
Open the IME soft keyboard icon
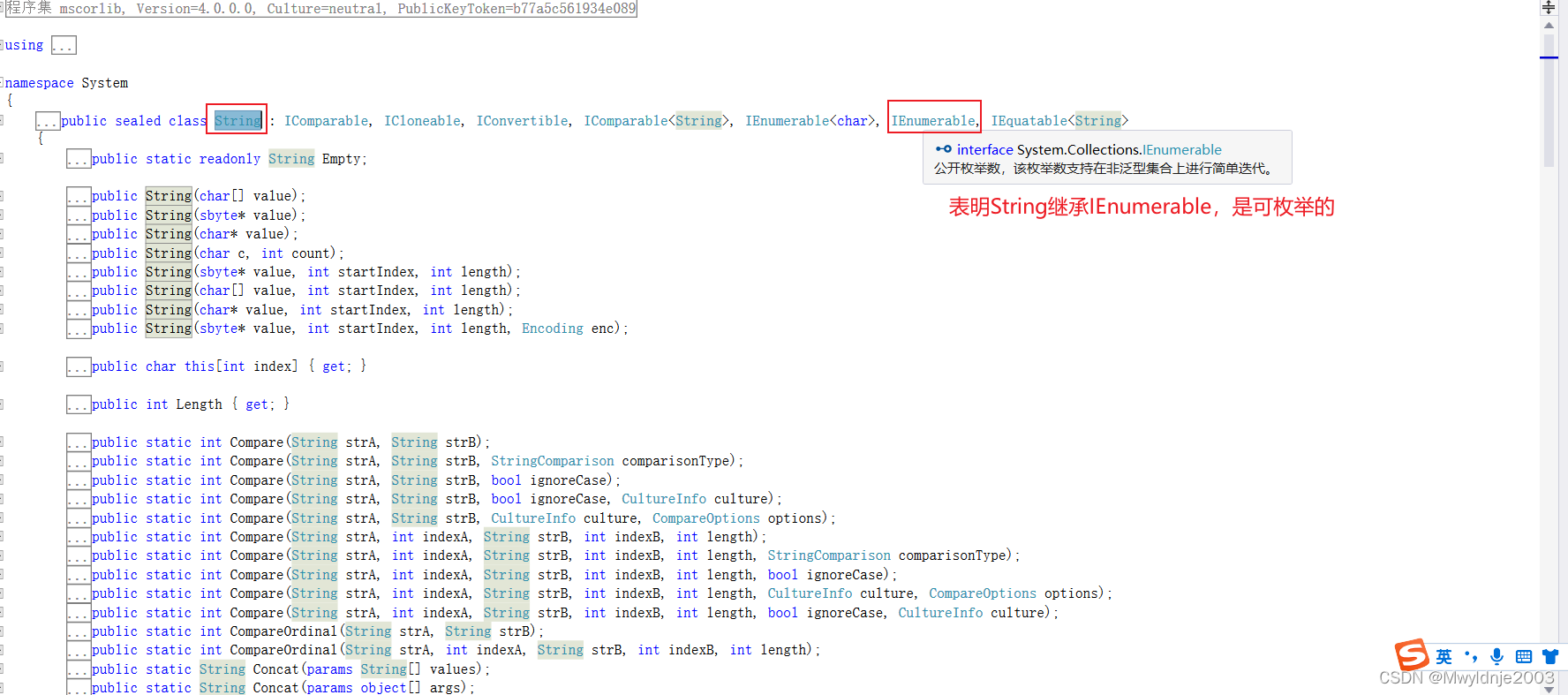[x=1523, y=656]
